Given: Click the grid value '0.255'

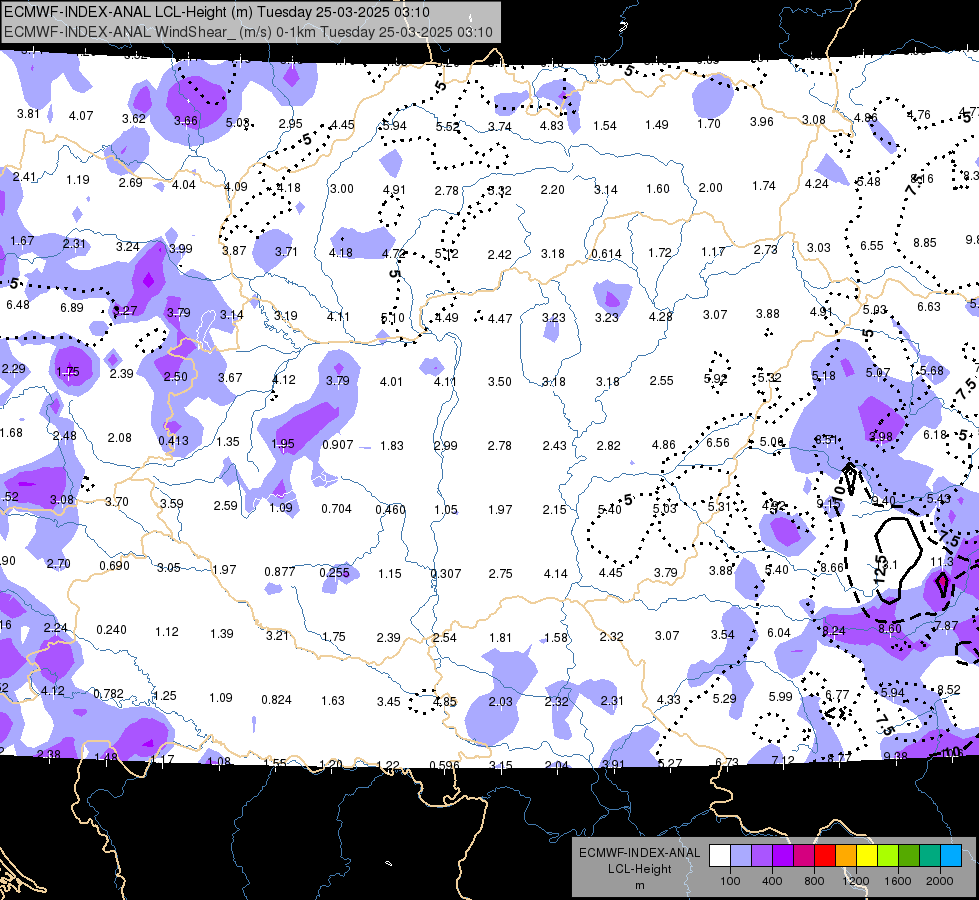Looking at the screenshot, I should click(335, 573).
